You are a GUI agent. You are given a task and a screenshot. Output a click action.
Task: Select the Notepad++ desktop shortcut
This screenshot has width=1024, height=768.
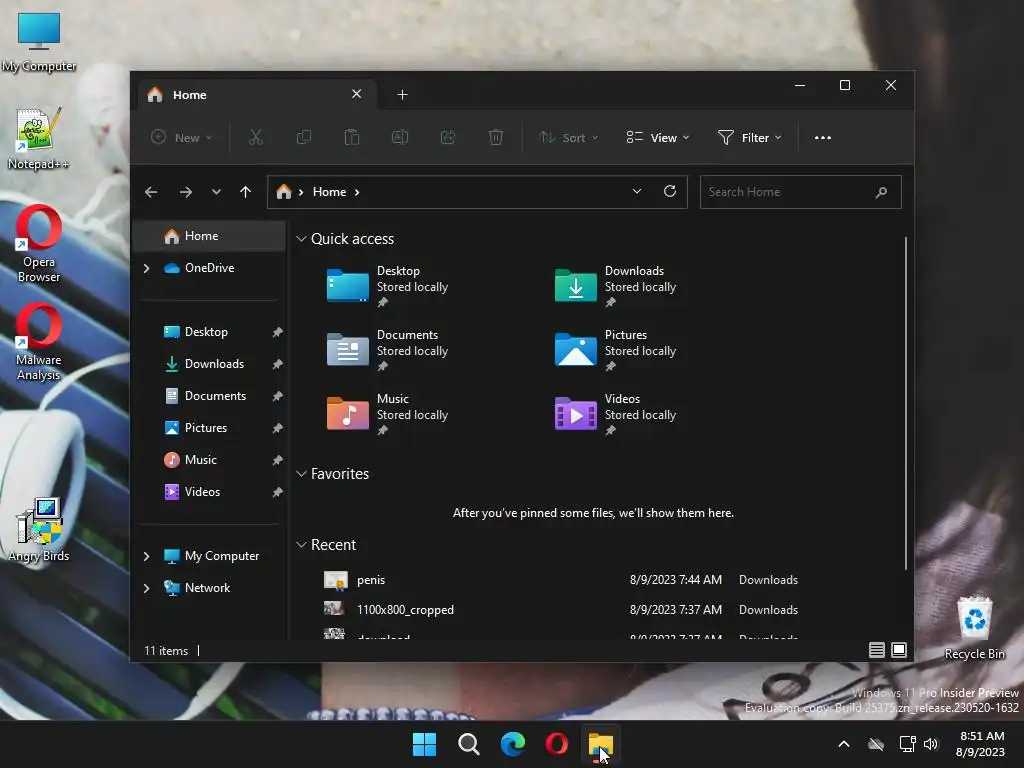click(39, 138)
